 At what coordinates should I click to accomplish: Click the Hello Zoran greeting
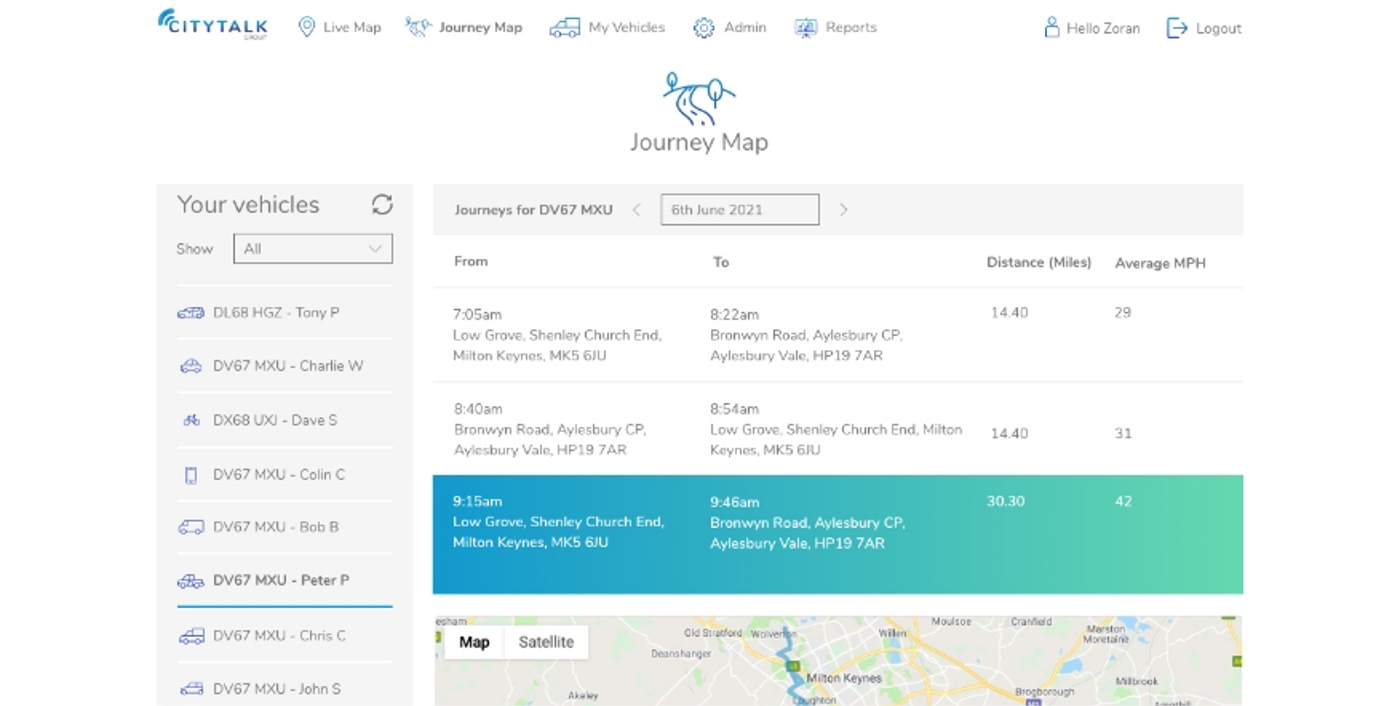[x=1103, y=29]
